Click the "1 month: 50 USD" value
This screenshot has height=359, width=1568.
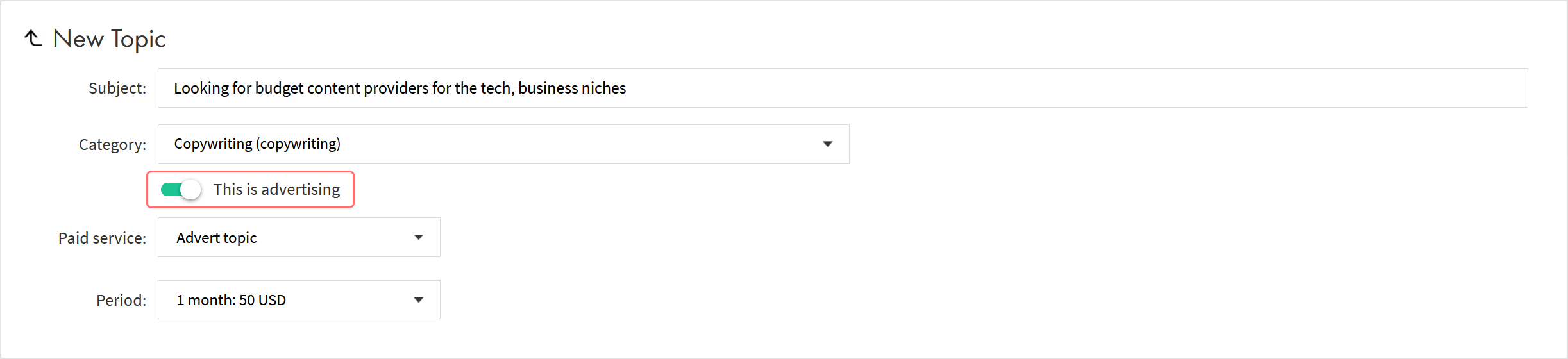coord(232,300)
